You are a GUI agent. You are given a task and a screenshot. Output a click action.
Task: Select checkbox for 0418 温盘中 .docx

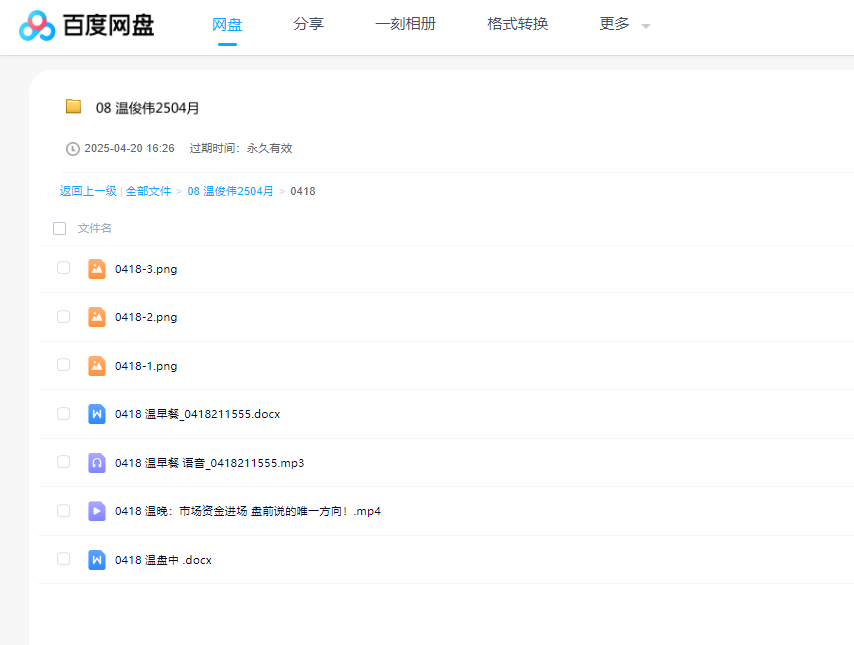click(64, 559)
